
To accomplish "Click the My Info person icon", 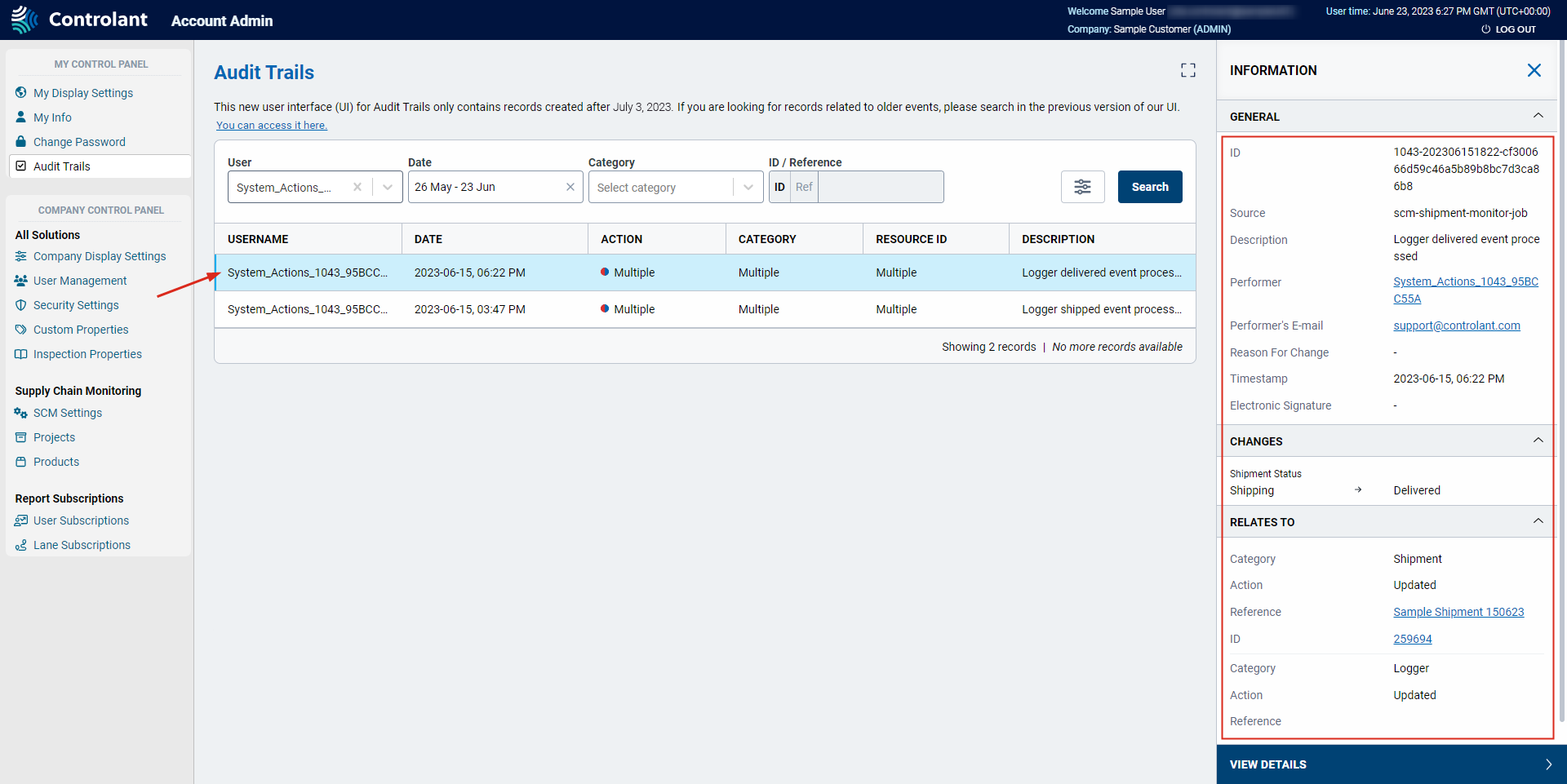I will (x=21, y=117).
